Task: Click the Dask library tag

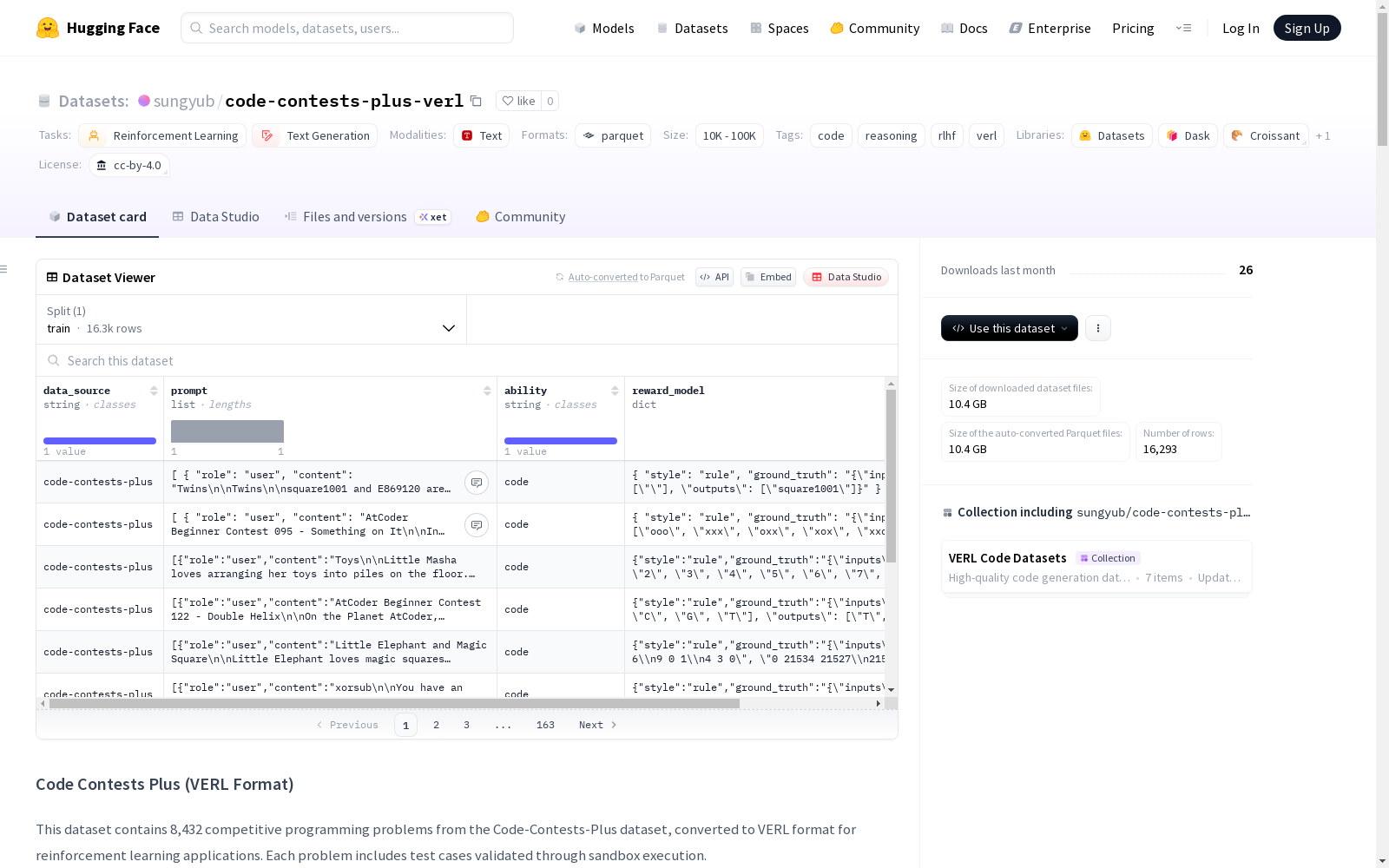Action: pos(1188,135)
